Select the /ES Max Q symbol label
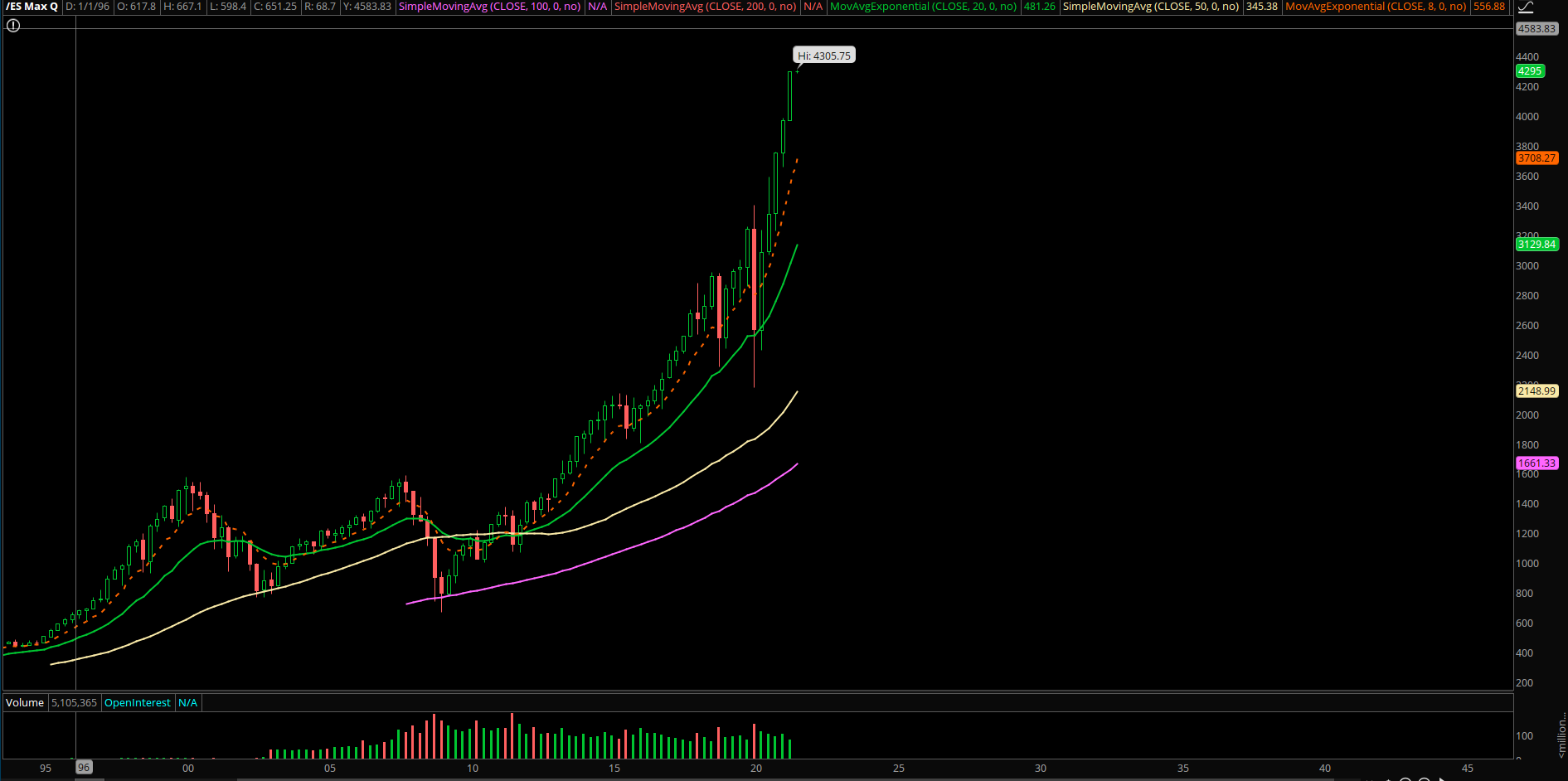The image size is (1568, 781). 32,7
